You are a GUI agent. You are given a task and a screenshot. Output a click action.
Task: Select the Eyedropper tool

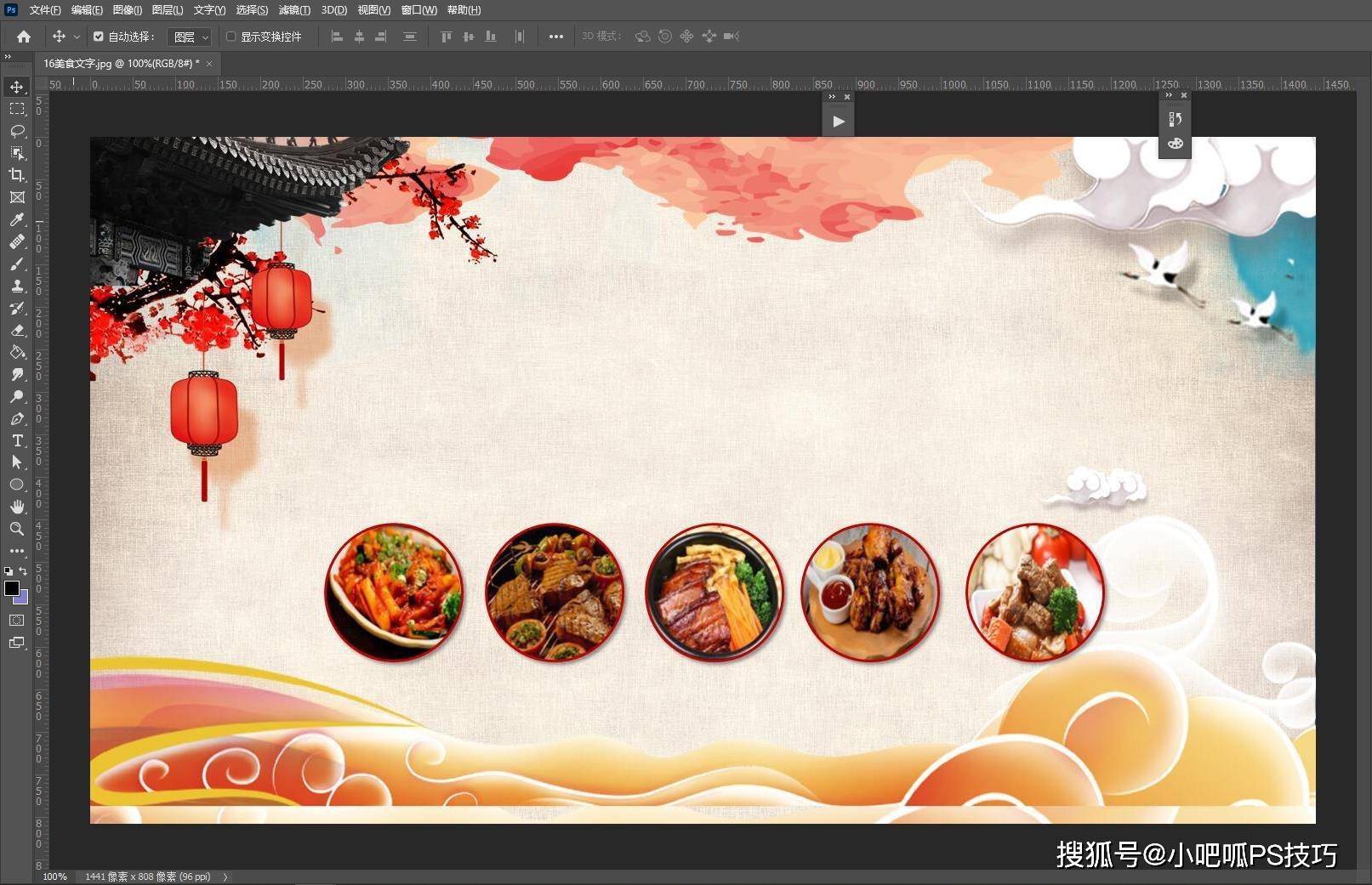tap(16, 219)
